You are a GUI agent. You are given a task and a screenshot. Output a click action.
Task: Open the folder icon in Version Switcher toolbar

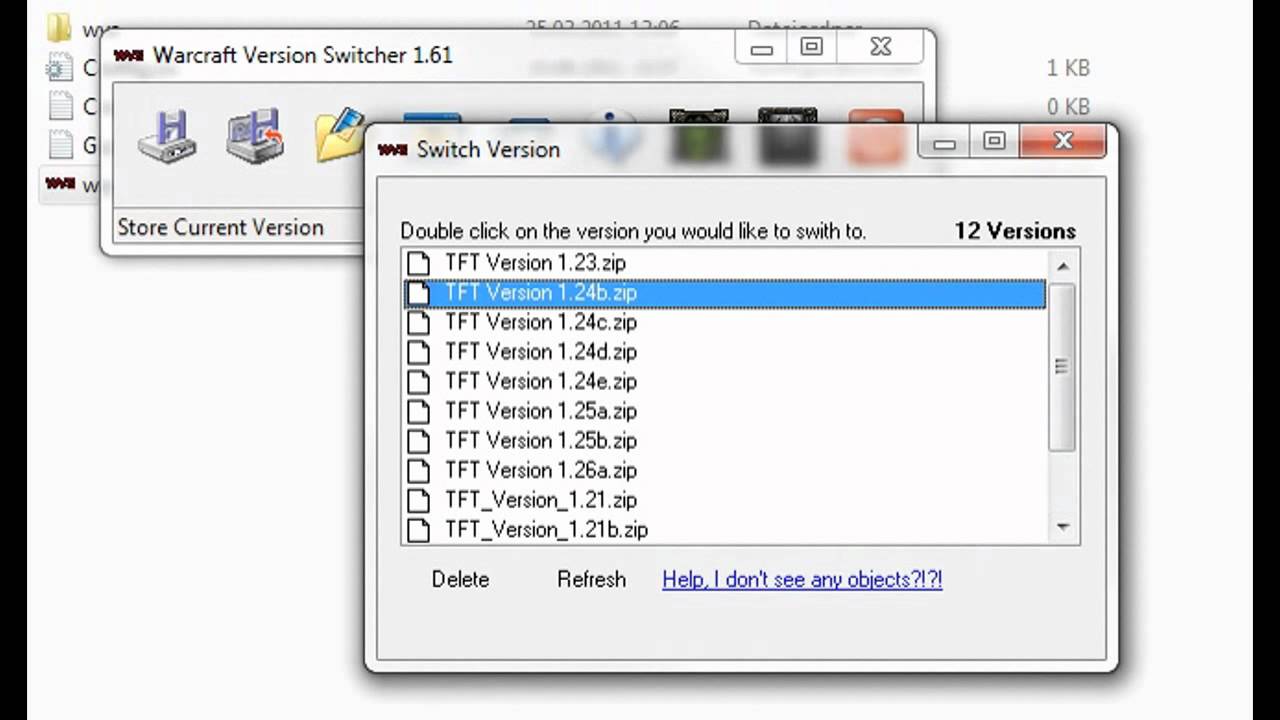tap(338, 135)
